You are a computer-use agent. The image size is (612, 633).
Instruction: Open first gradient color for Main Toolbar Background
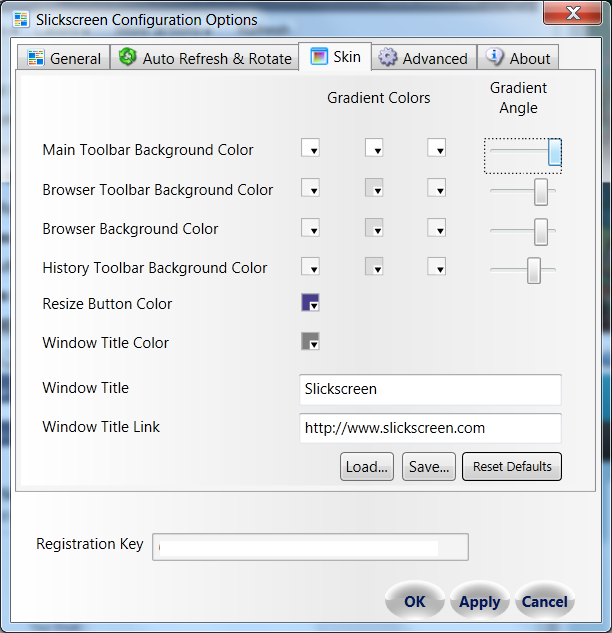tap(310, 148)
